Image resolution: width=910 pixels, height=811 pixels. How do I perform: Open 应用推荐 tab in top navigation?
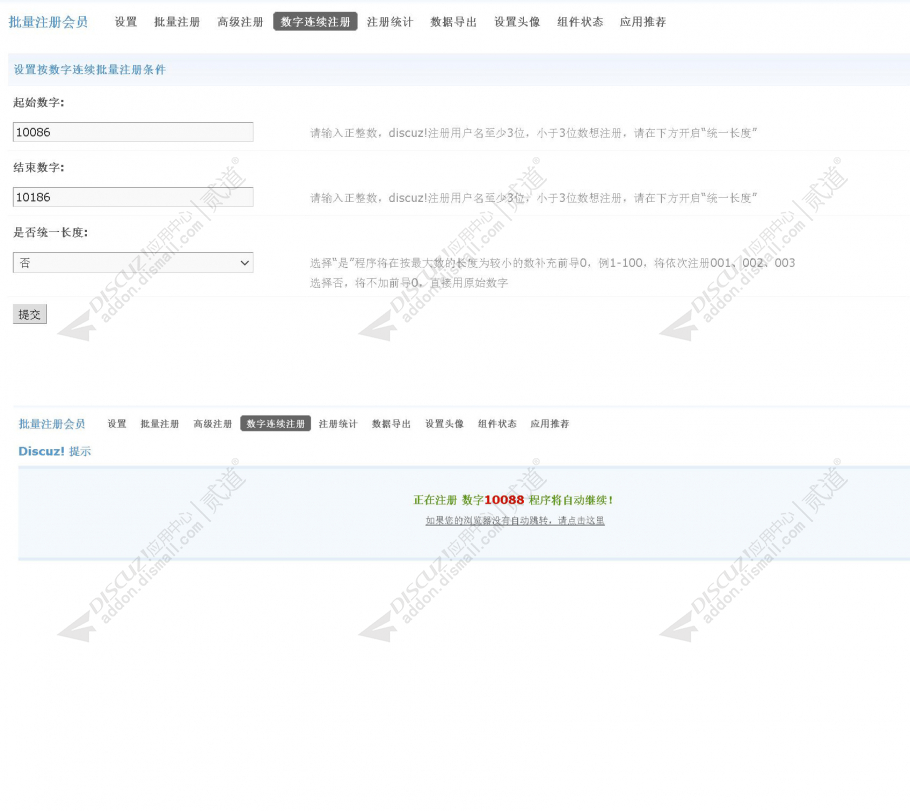(642, 22)
